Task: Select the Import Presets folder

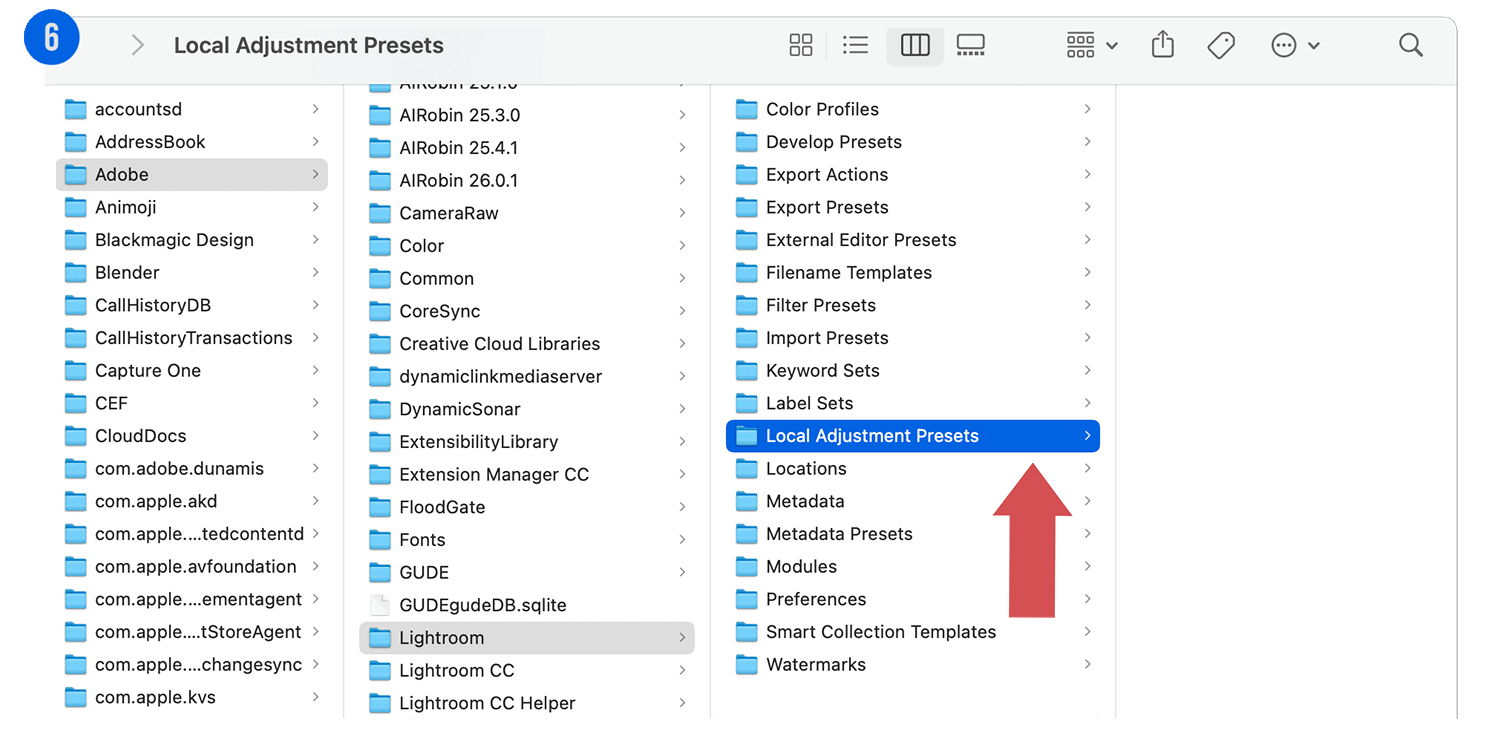Action: pos(913,338)
